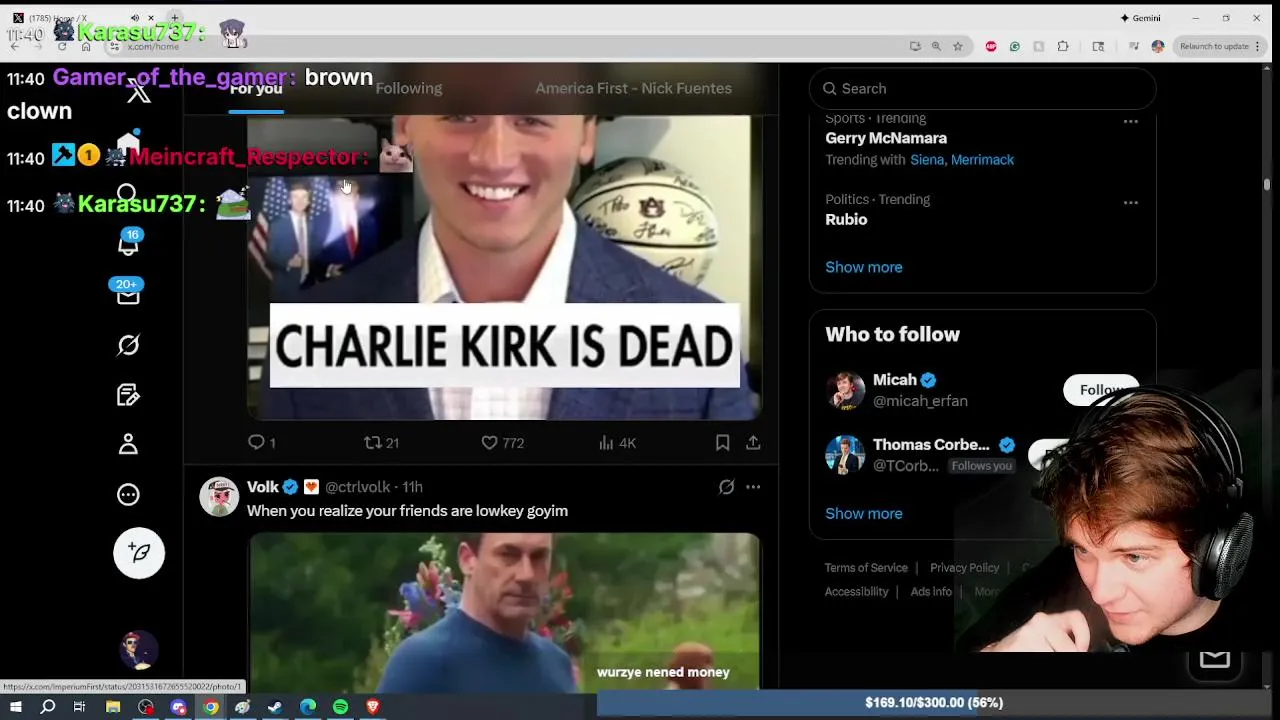
Task: Open Privacy Policy link
Action: pos(965,568)
